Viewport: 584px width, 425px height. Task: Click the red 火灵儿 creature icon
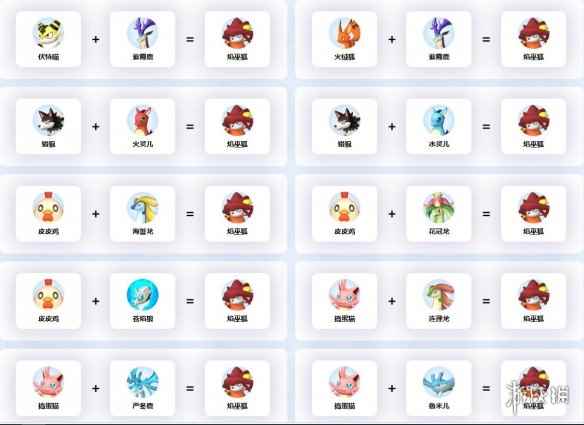(143, 120)
